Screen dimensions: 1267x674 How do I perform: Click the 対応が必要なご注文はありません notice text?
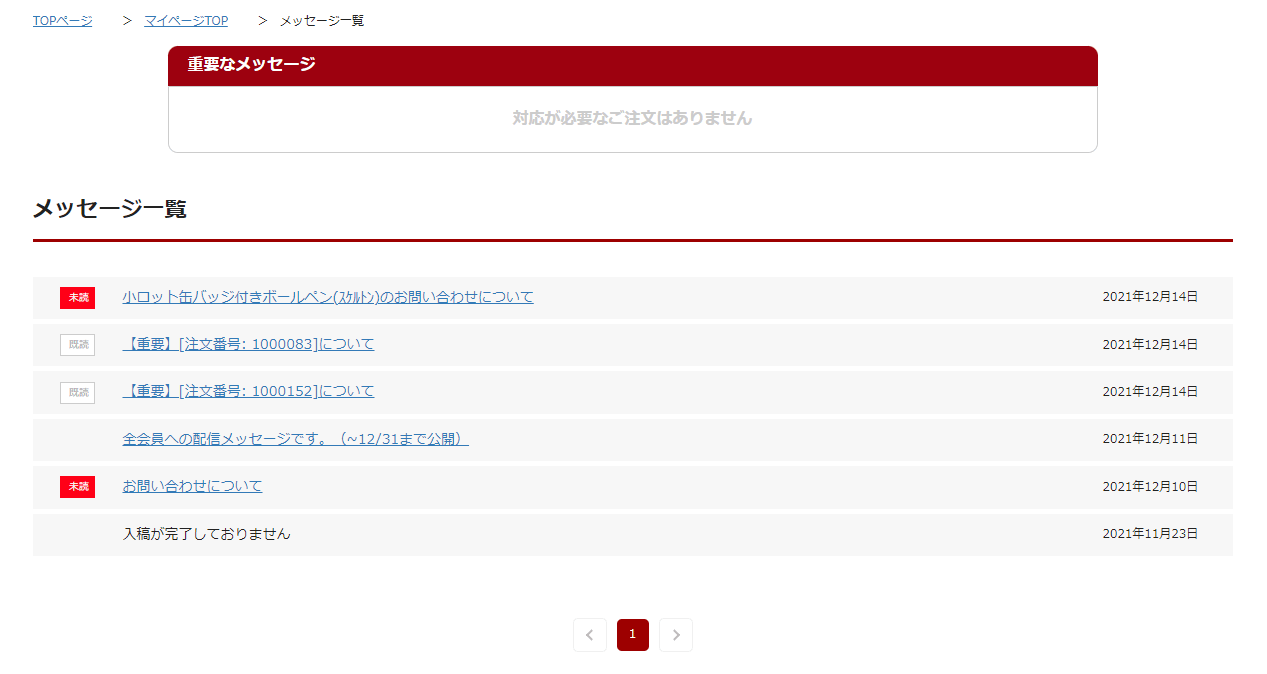click(632, 118)
